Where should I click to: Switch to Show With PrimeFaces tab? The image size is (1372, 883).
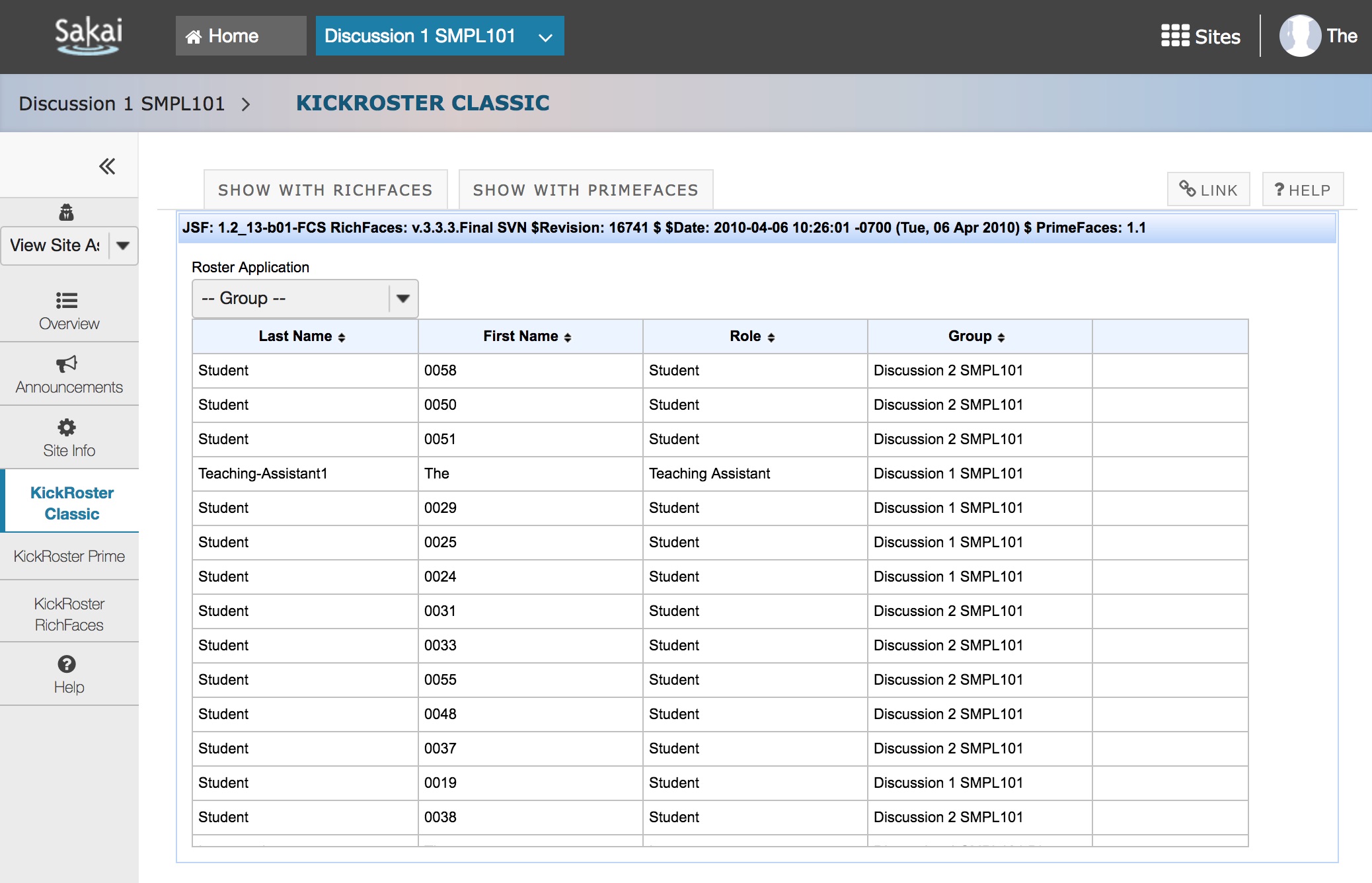tap(586, 190)
